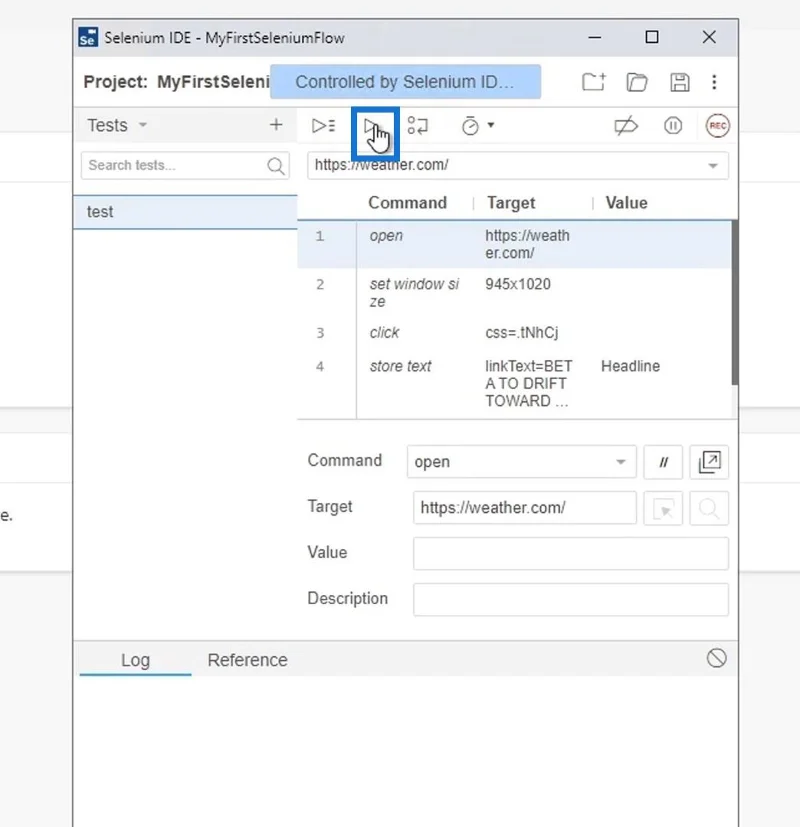The height and width of the screenshot is (827, 800).
Task: Run all tests in suite
Action: [323, 126]
